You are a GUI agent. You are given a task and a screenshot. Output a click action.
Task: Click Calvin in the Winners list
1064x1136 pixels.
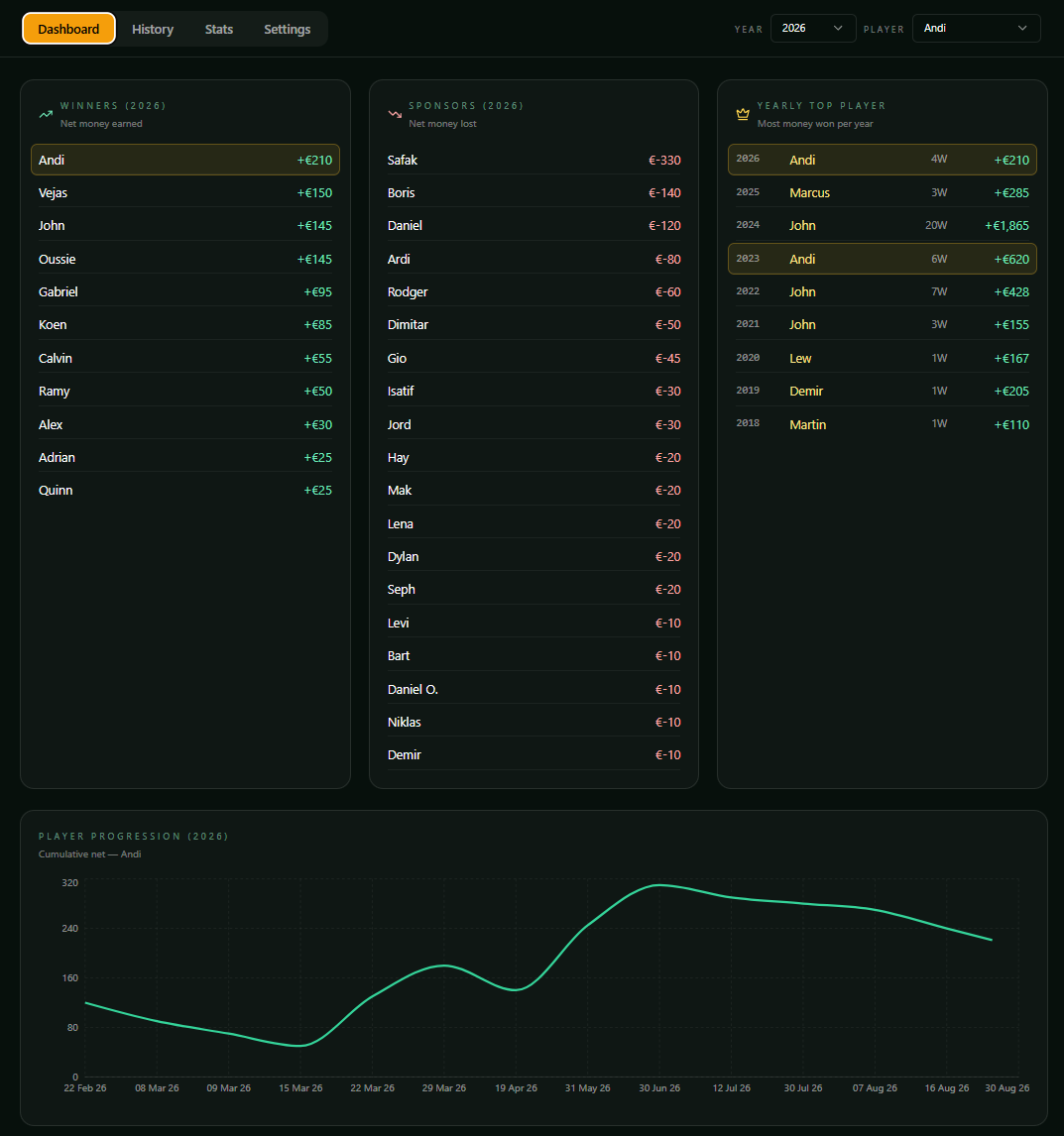(185, 359)
